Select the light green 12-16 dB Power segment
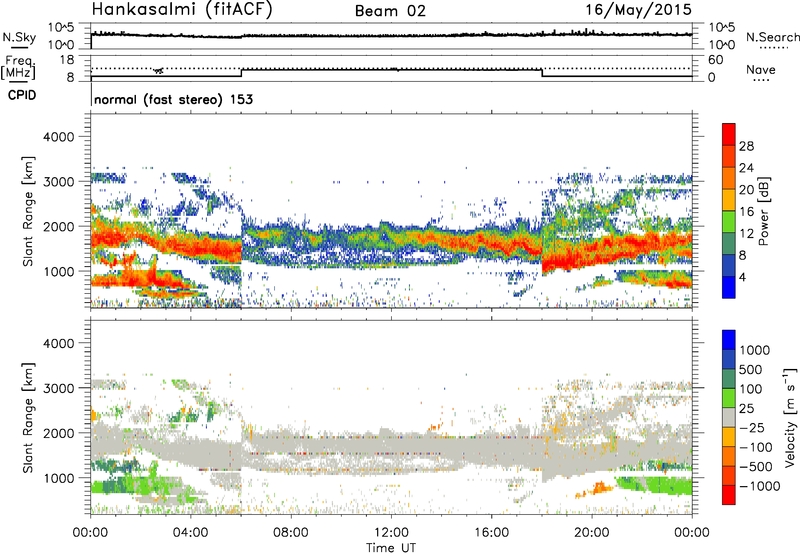This screenshot has height=554, width=800. (729, 222)
